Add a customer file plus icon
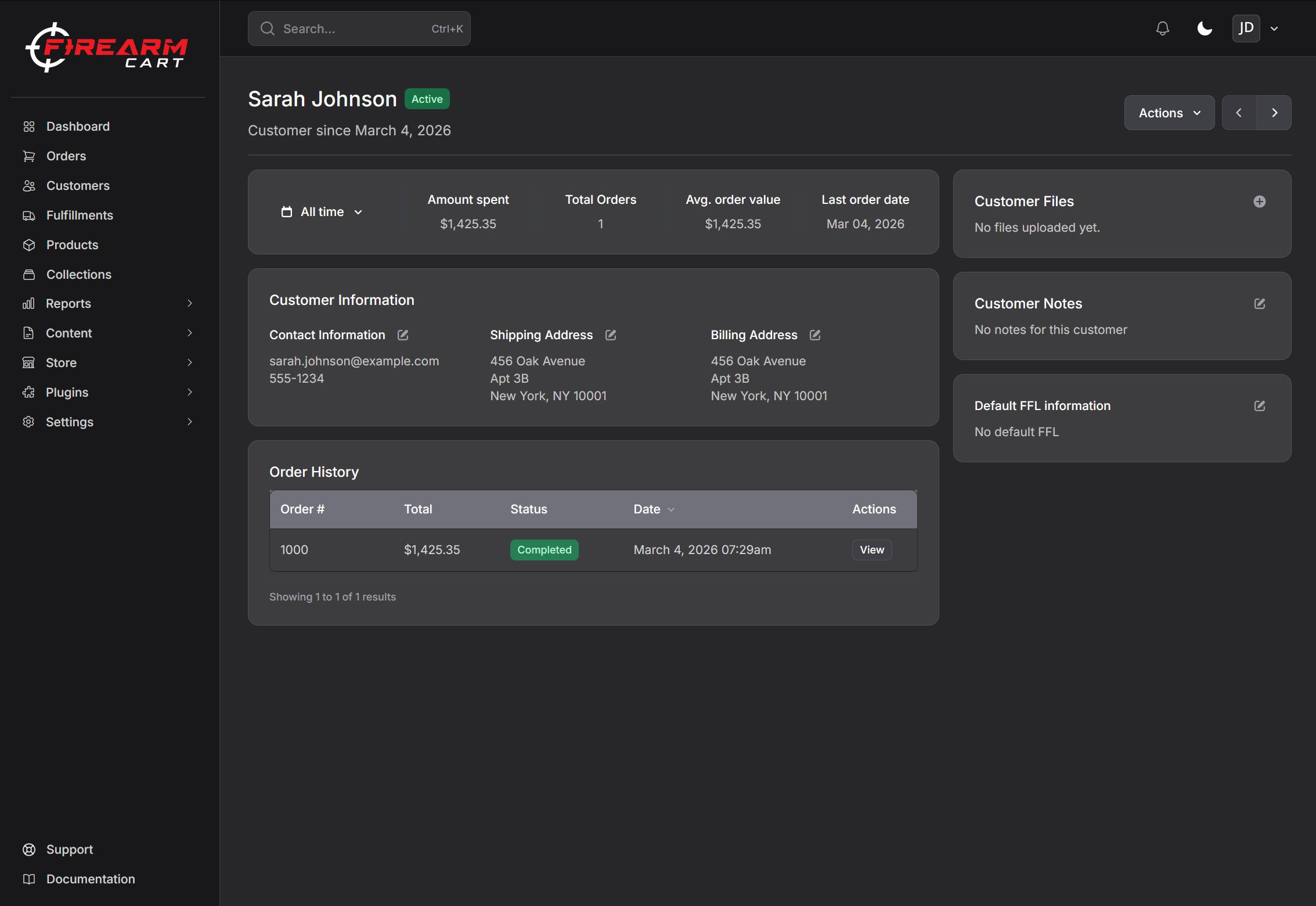1316x906 pixels. tap(1259, 202)
